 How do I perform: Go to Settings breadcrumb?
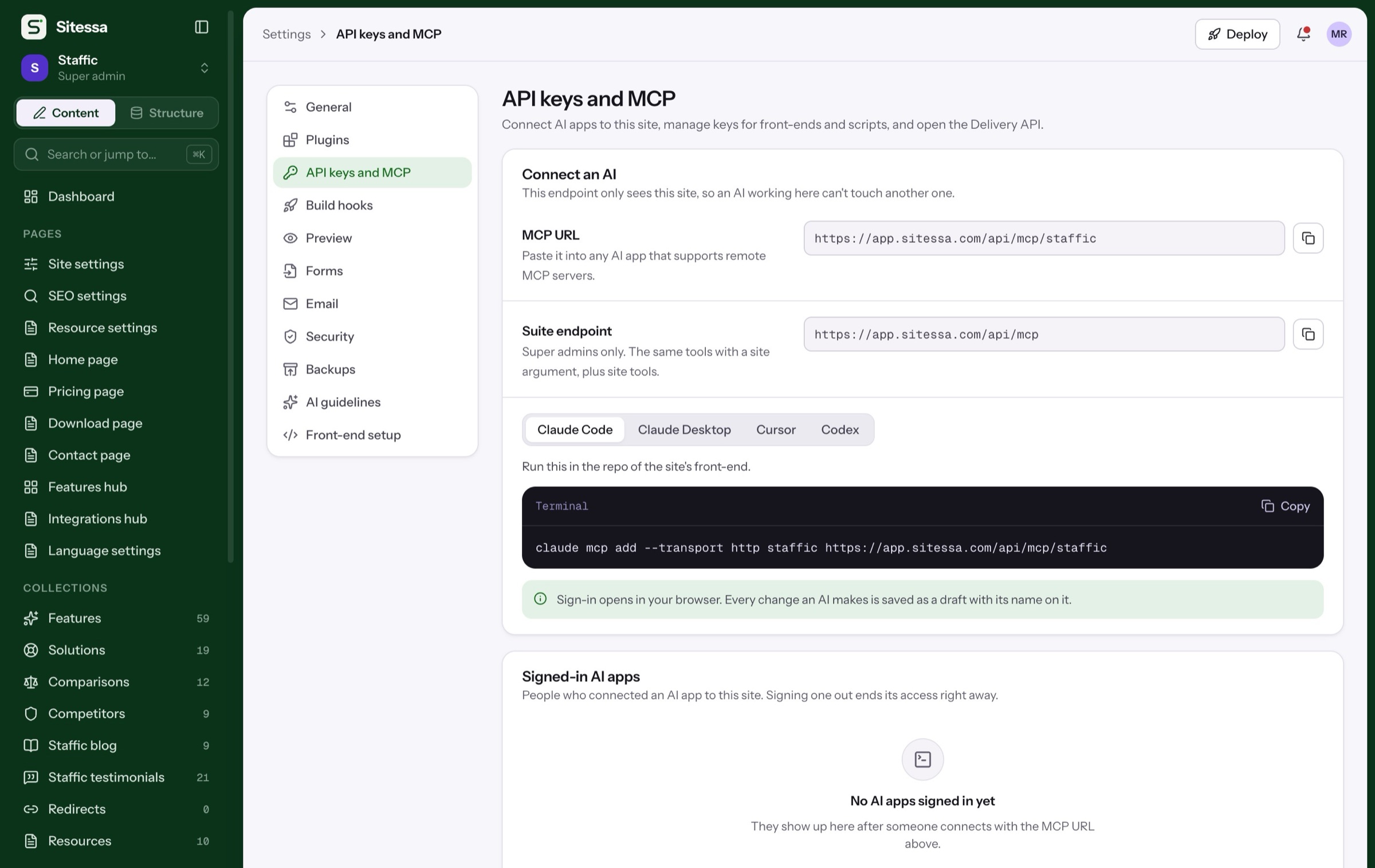click(286, 34)
